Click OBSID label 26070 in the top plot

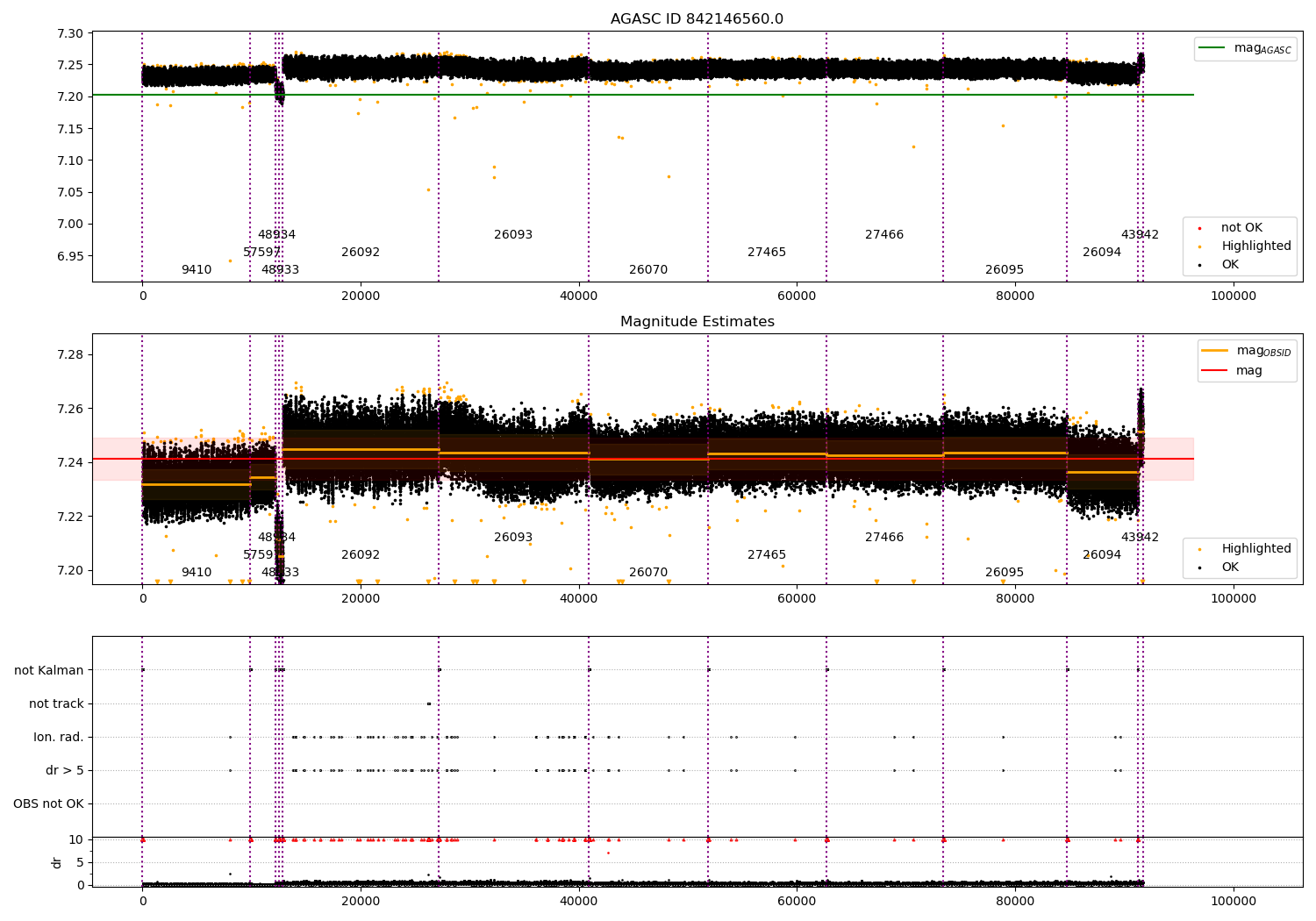click(648, 270)
